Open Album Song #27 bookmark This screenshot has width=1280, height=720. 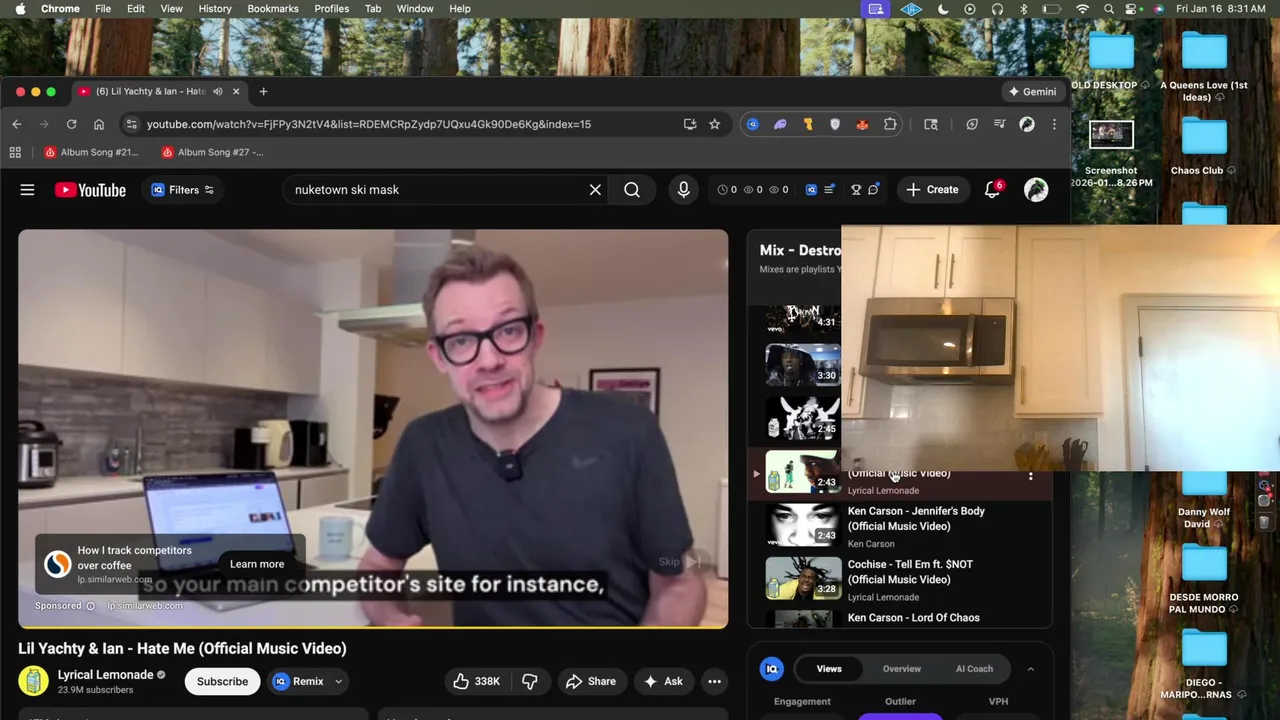tap(212, 152)
